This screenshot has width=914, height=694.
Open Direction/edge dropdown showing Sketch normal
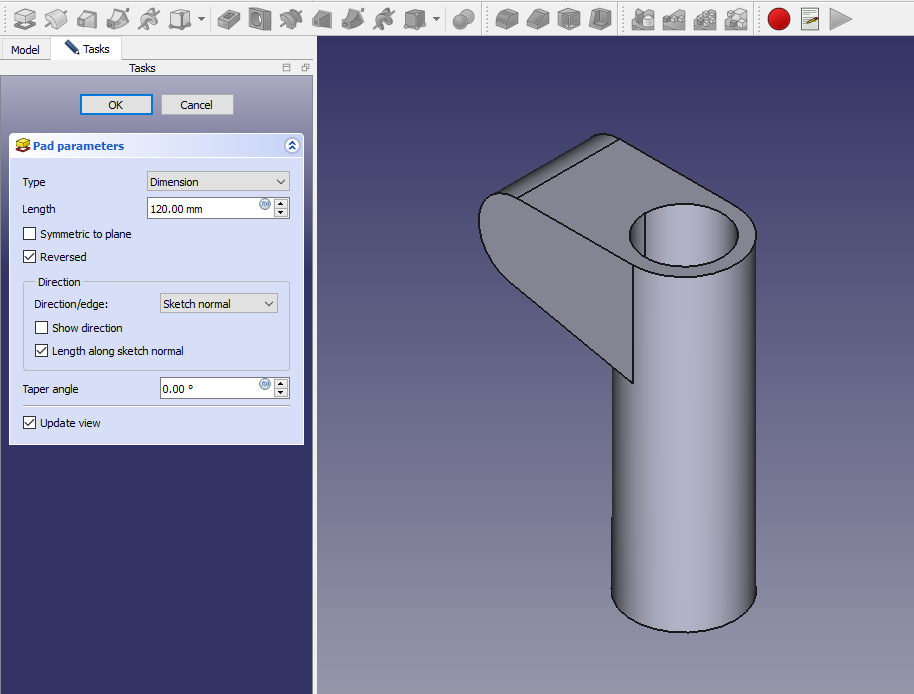pos(218,304)
